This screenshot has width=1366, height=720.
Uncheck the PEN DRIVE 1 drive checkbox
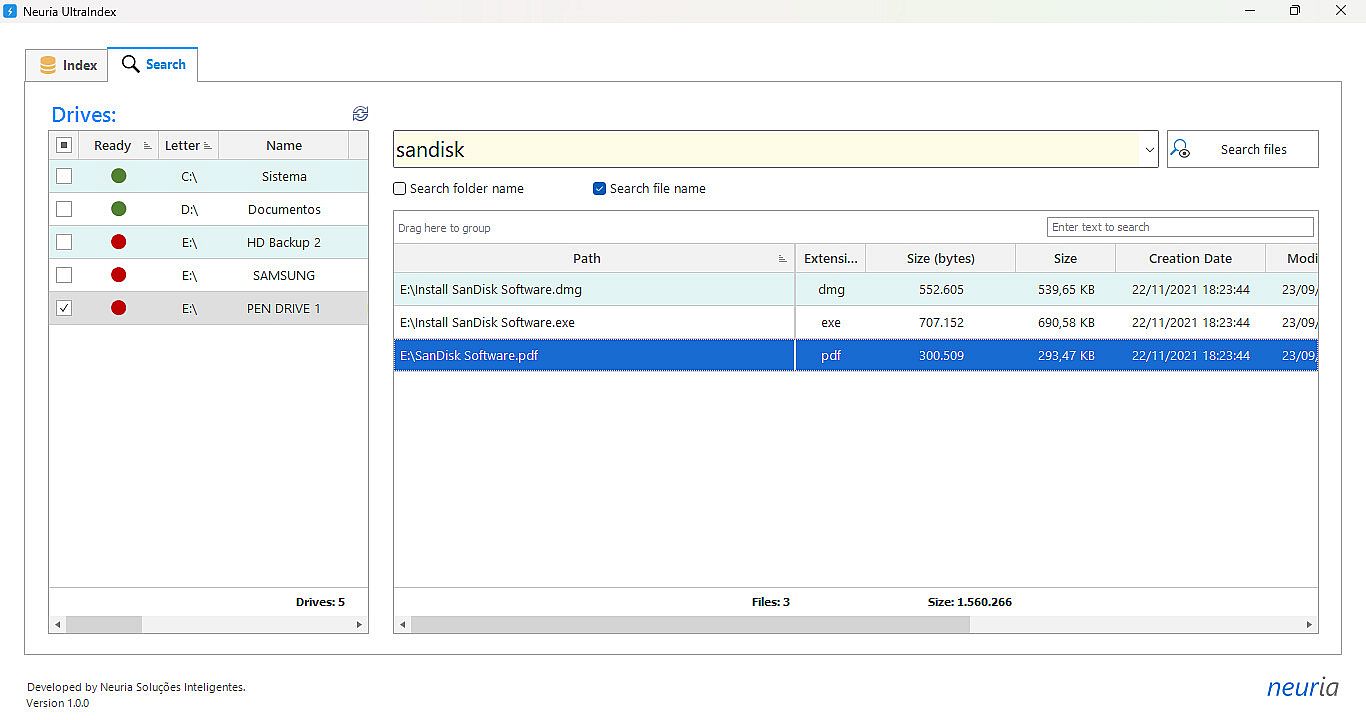(64, 308)
